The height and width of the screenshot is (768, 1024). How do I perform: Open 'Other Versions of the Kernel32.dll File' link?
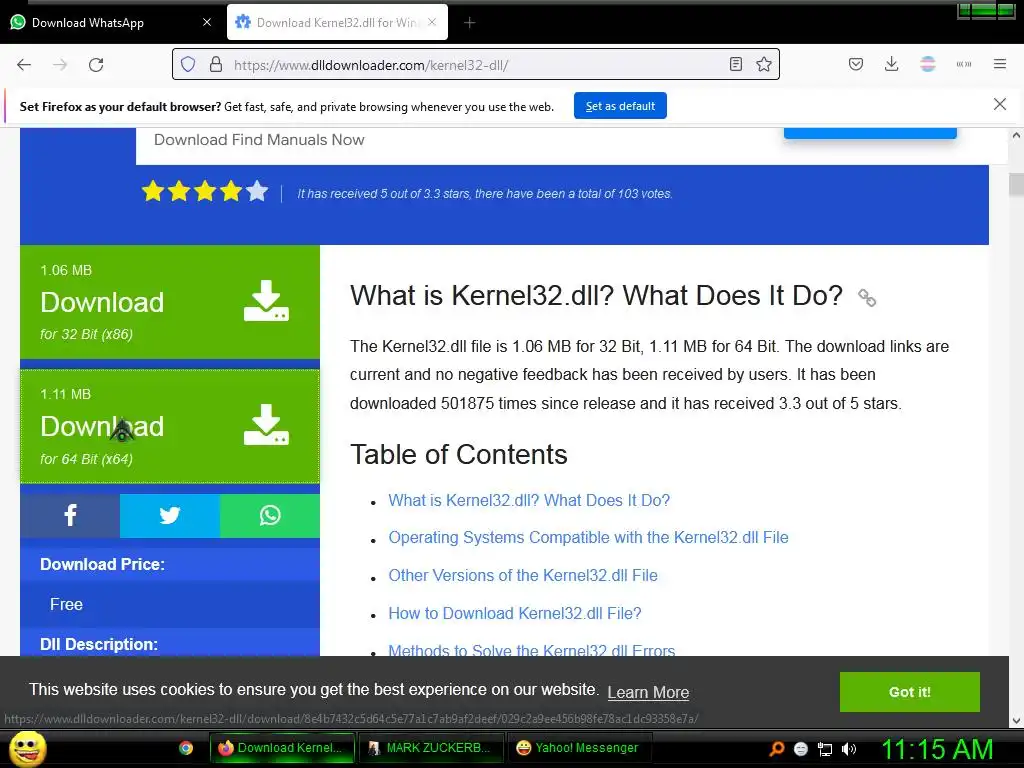[x=522, y=575]
